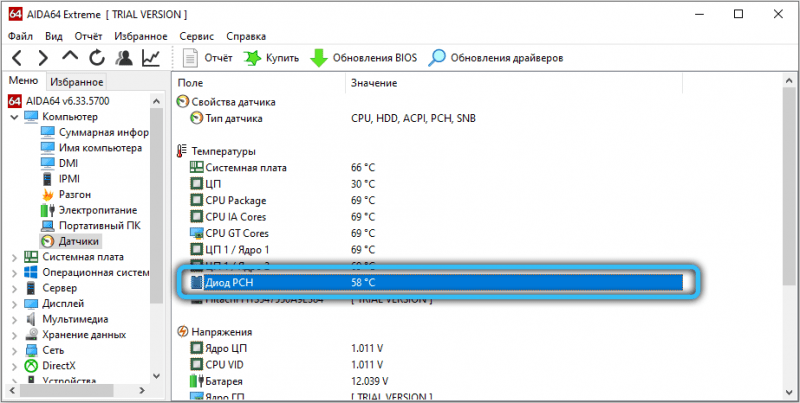Click the Сеть network tree icon
800x403 pixels.
(31, 350)
